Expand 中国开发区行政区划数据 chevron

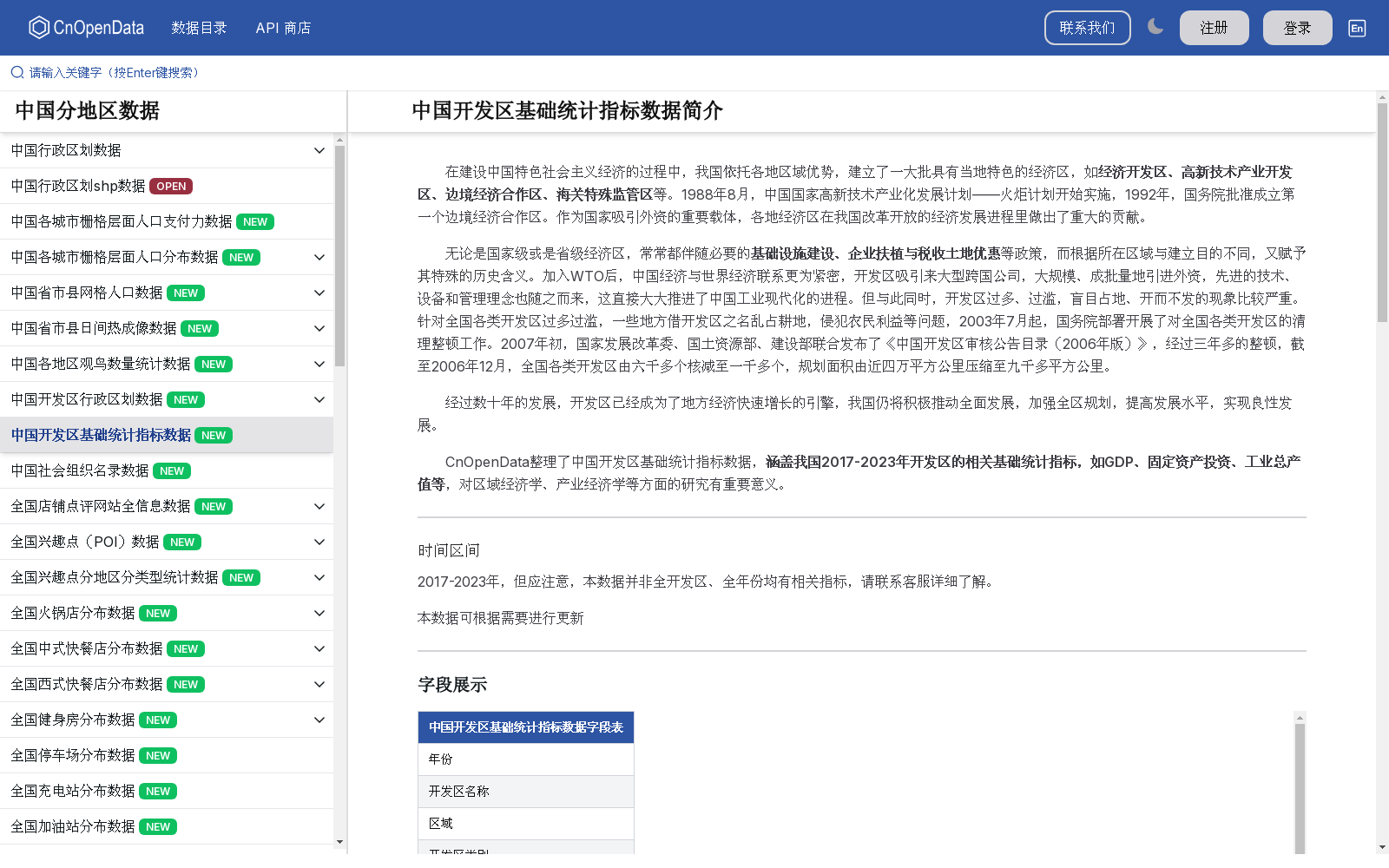click(319, 400)
